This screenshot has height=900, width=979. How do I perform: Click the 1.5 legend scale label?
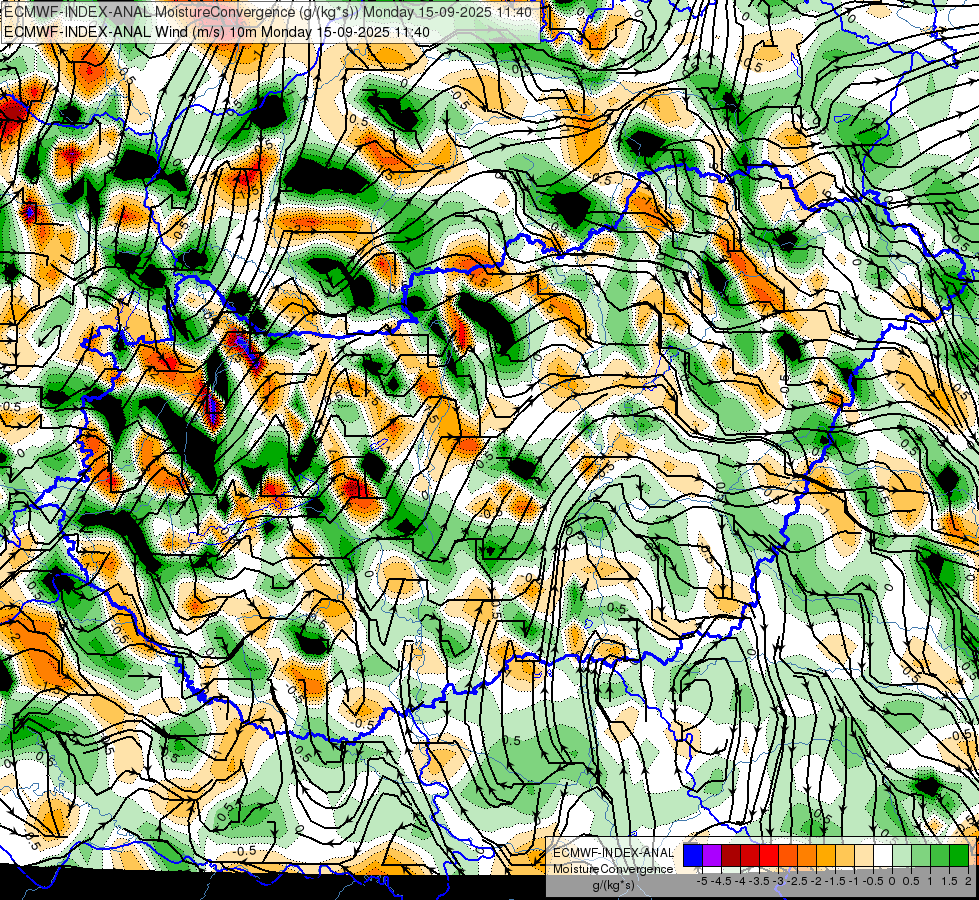948,881
